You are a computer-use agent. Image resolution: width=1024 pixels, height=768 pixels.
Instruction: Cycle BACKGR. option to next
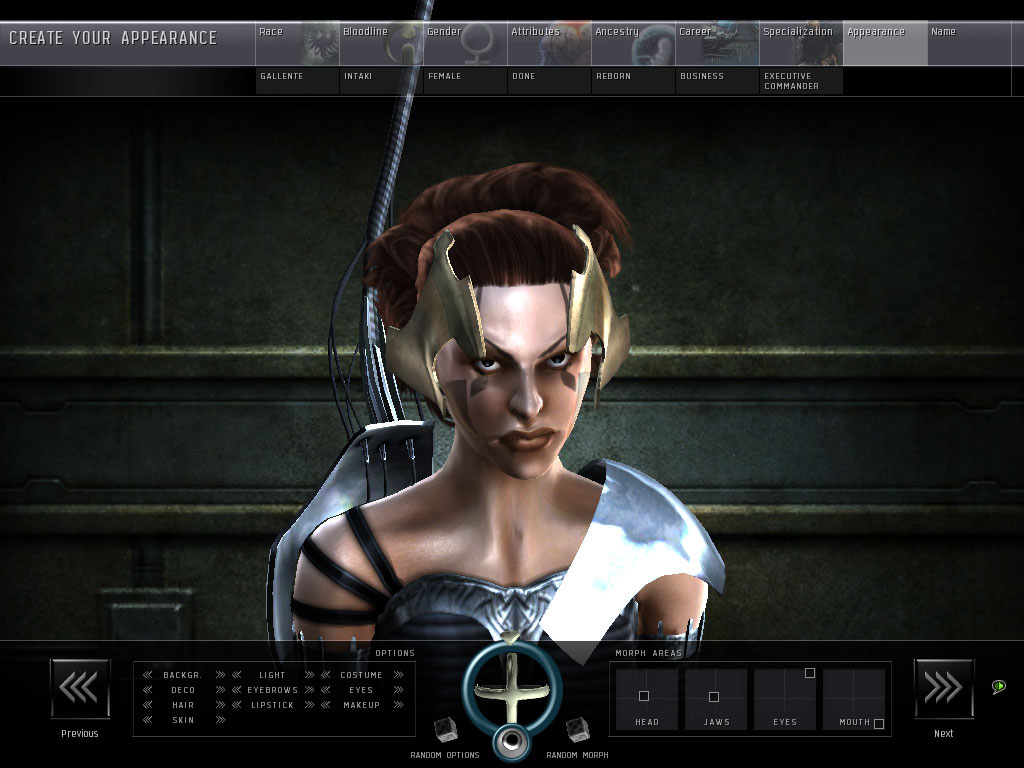[220, 675]
